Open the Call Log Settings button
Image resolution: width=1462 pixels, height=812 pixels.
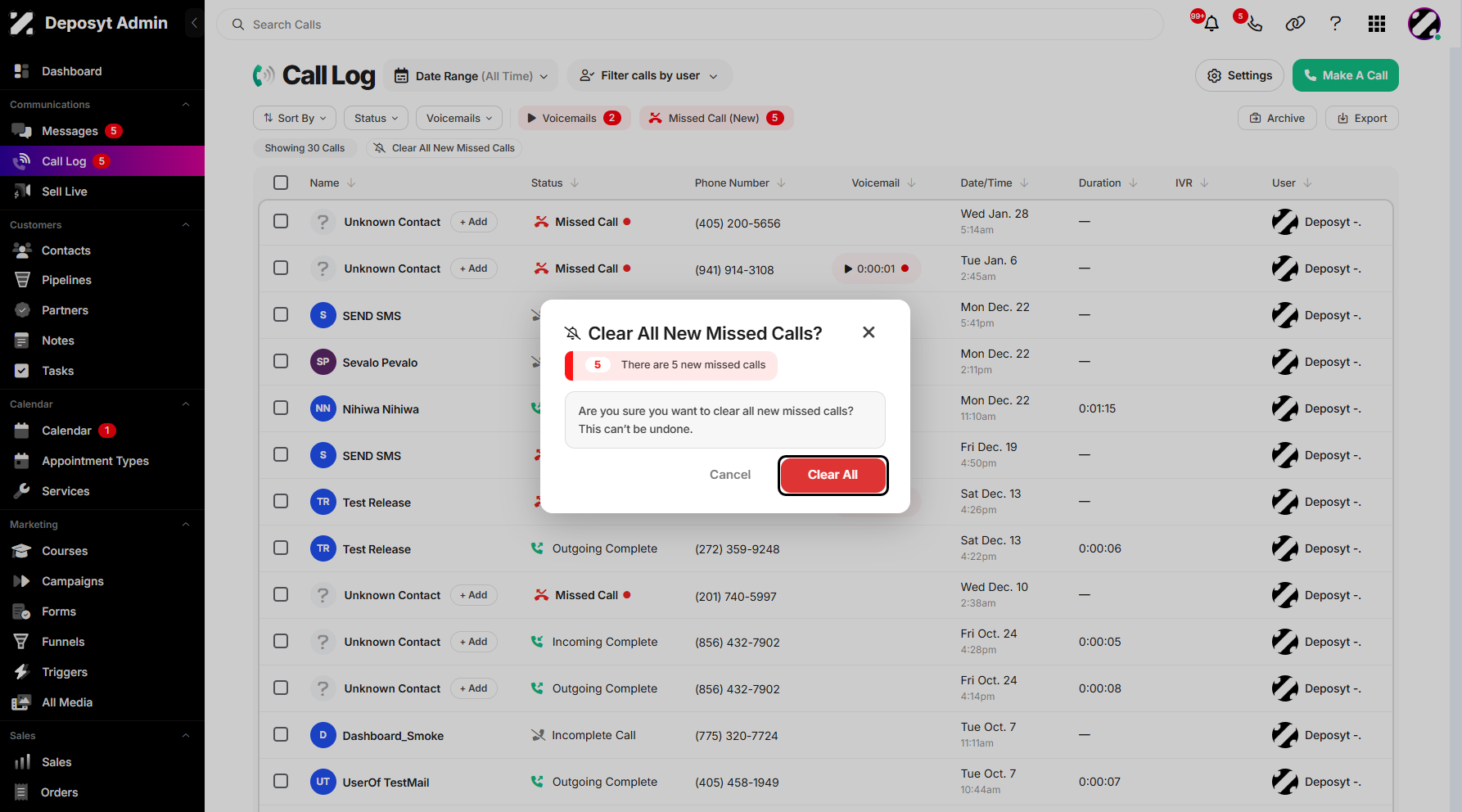pyautogui.click(x=1239, y=75)
